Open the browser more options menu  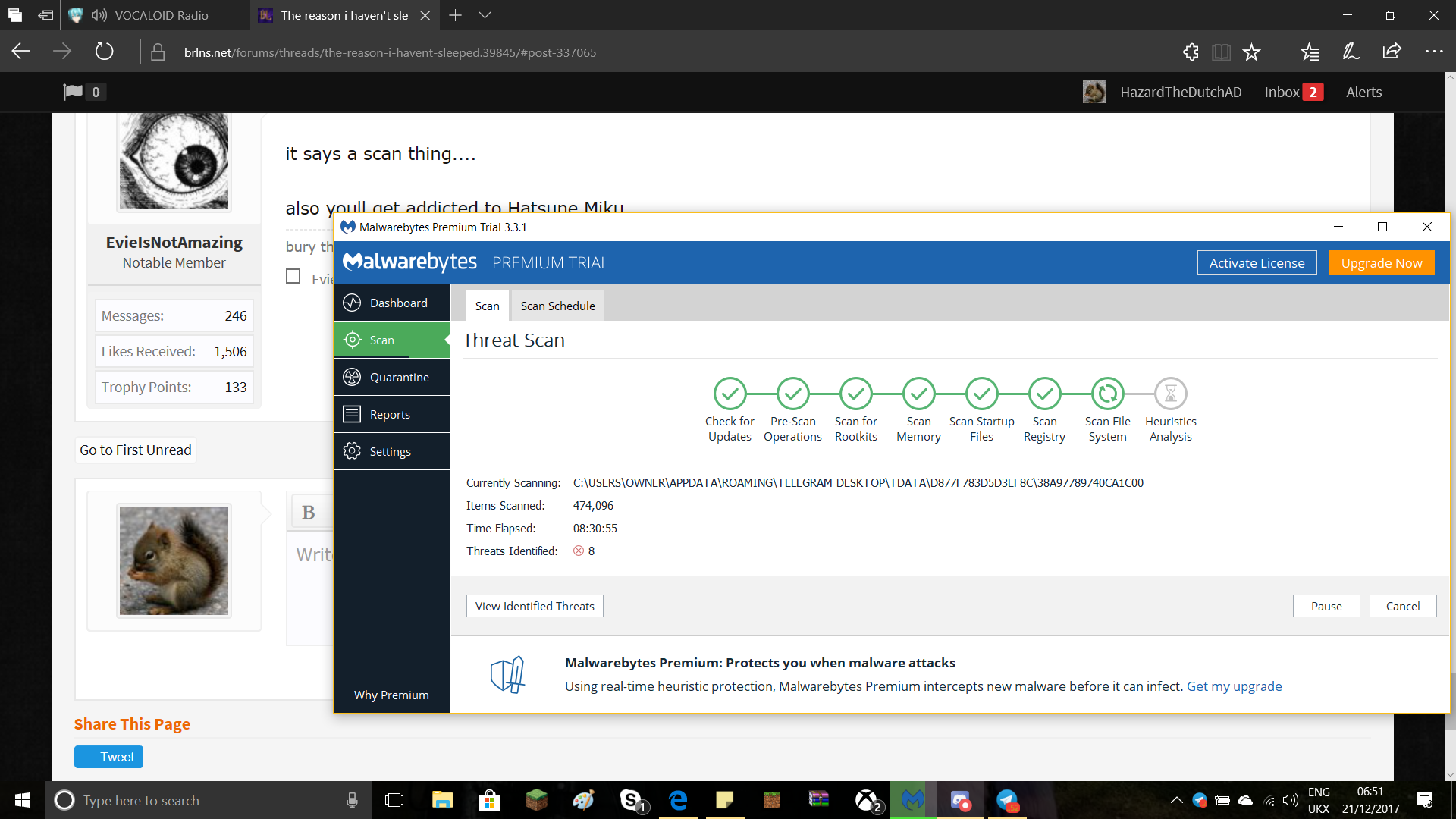(1434, 52)
